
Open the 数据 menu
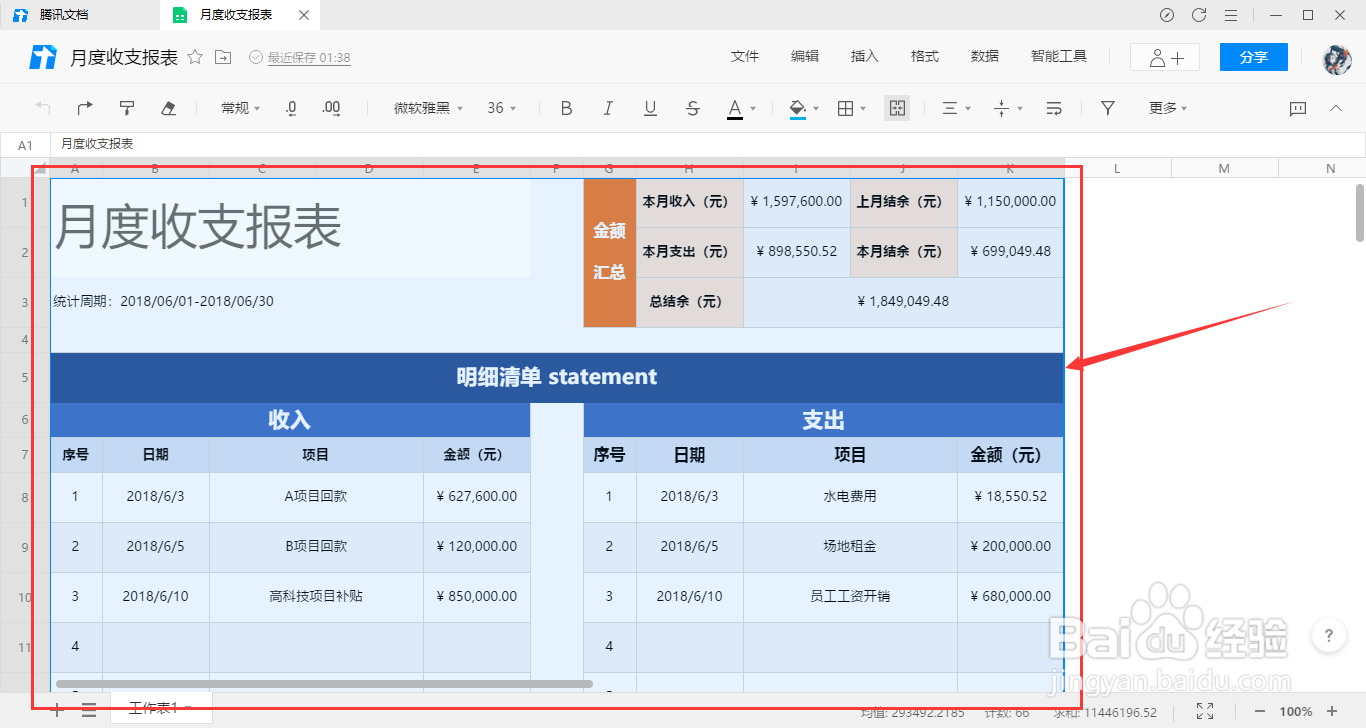(985, 57)
